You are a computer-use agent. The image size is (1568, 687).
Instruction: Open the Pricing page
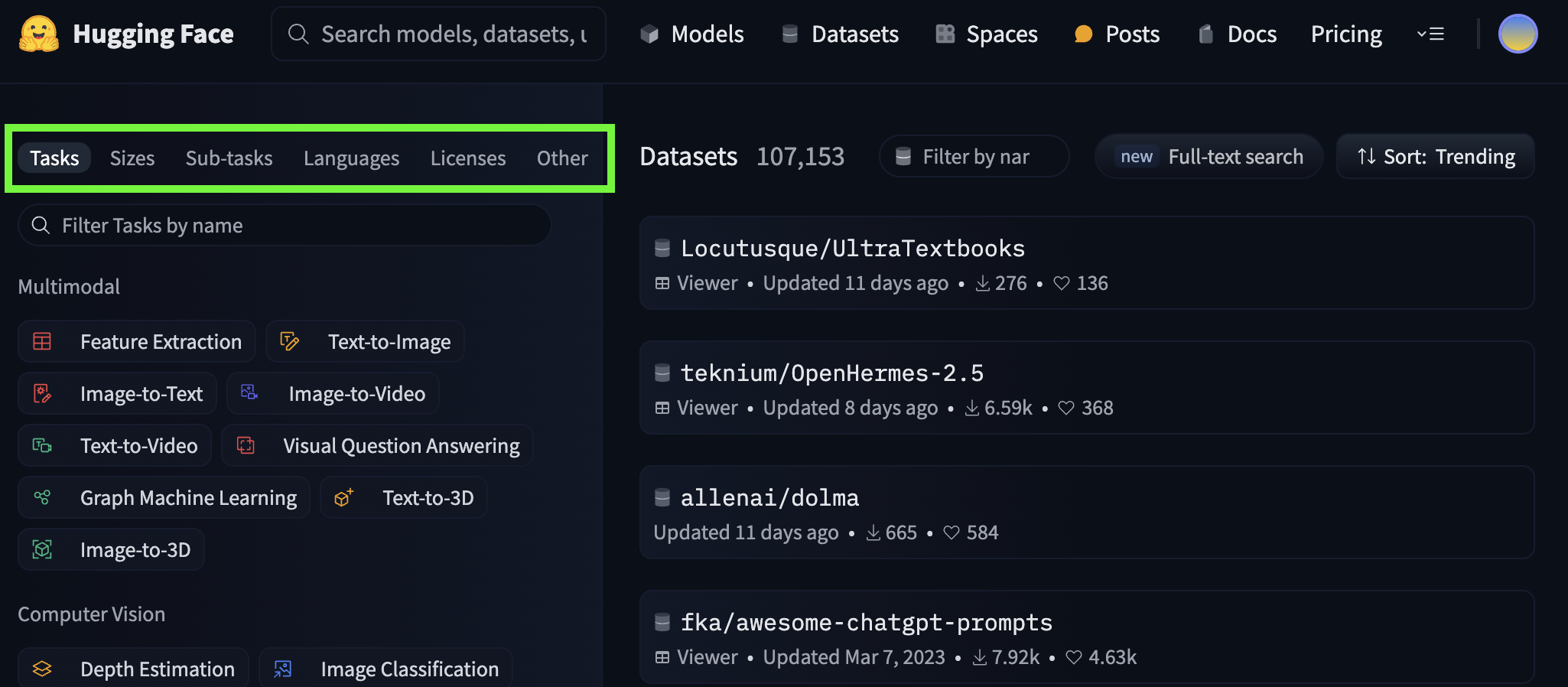click(1346, 34)
